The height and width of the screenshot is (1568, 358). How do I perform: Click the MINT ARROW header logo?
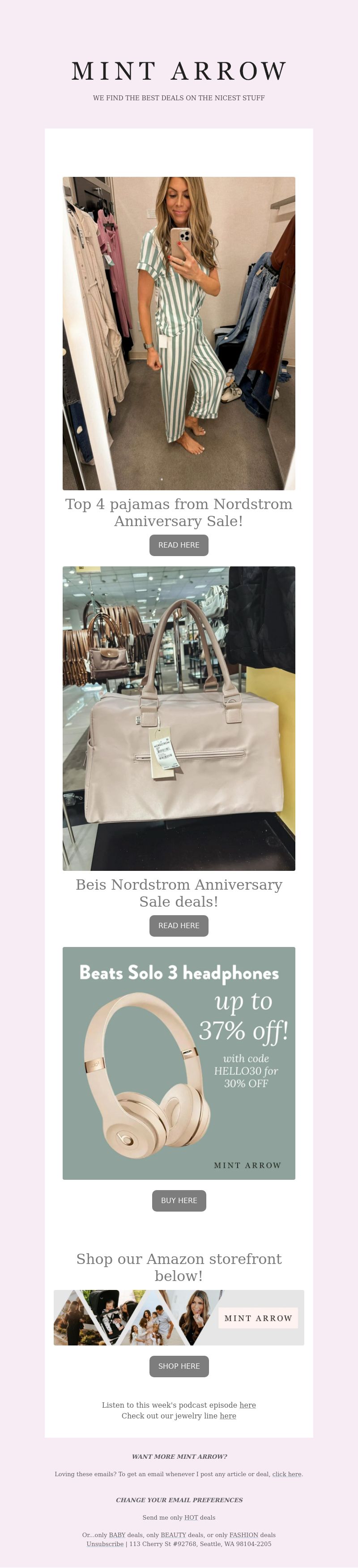point(179,71)
